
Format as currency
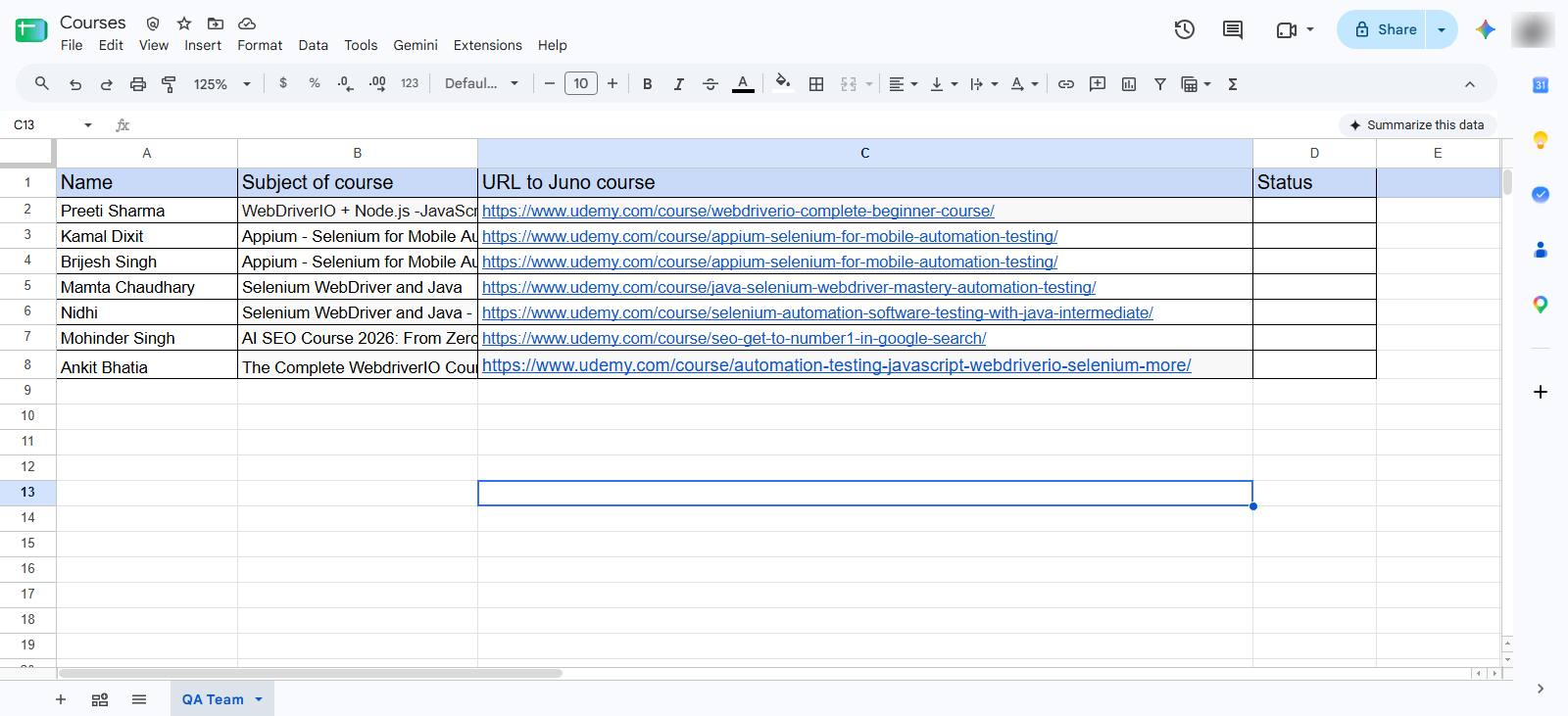[x=283, y=84]
